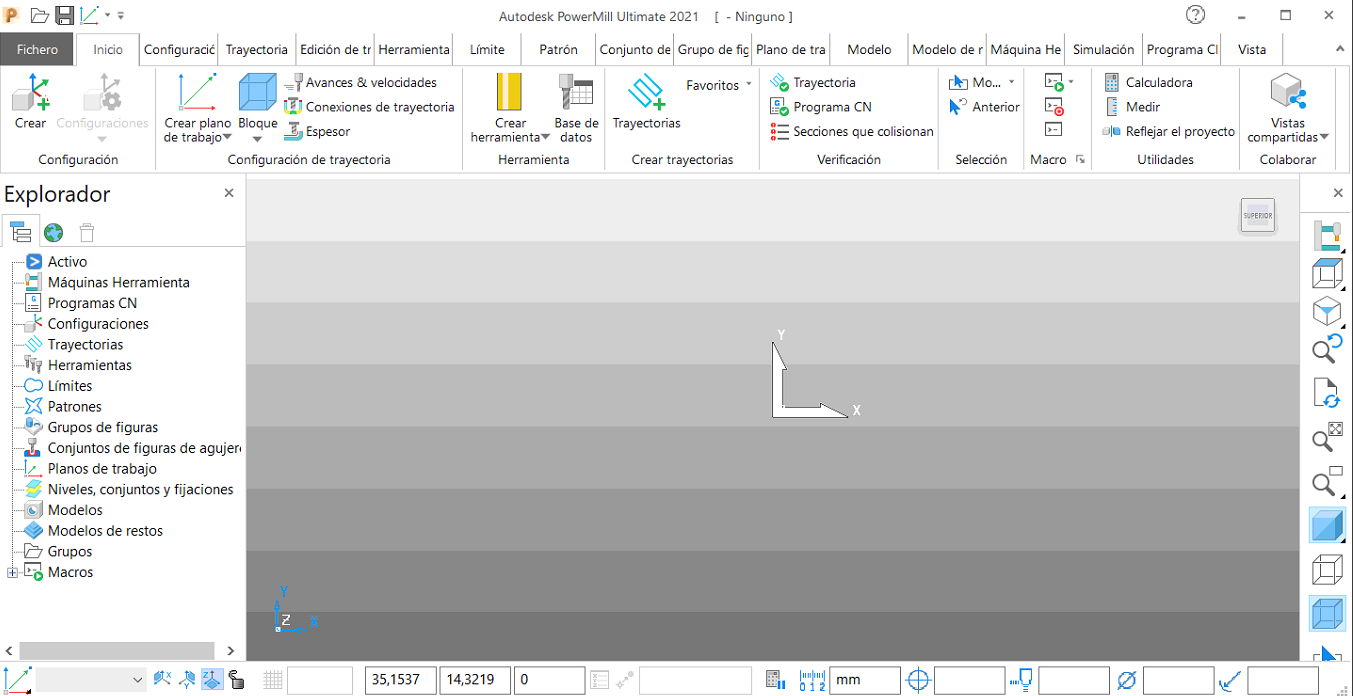This screenshot has width=1353, height=696.
Task: Click the open folder icon in title bar
Action: (x=40, y=15)
